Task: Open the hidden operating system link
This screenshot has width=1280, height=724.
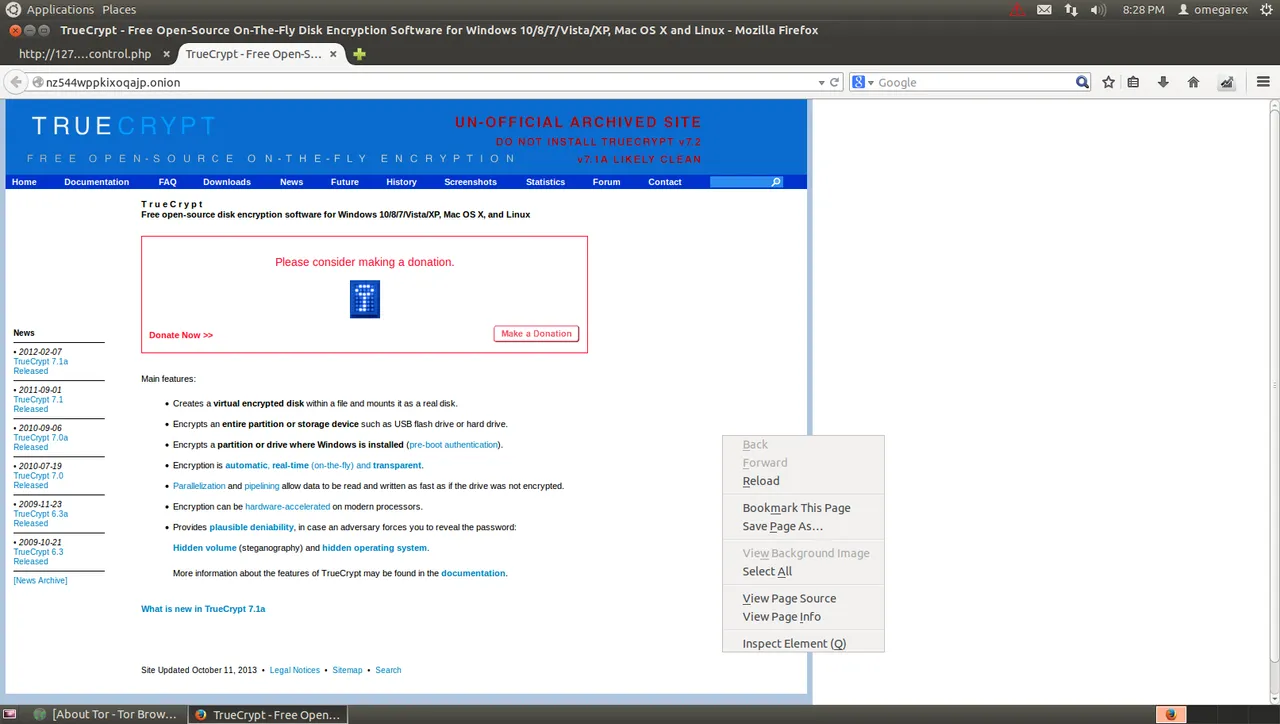Action: 374,548
